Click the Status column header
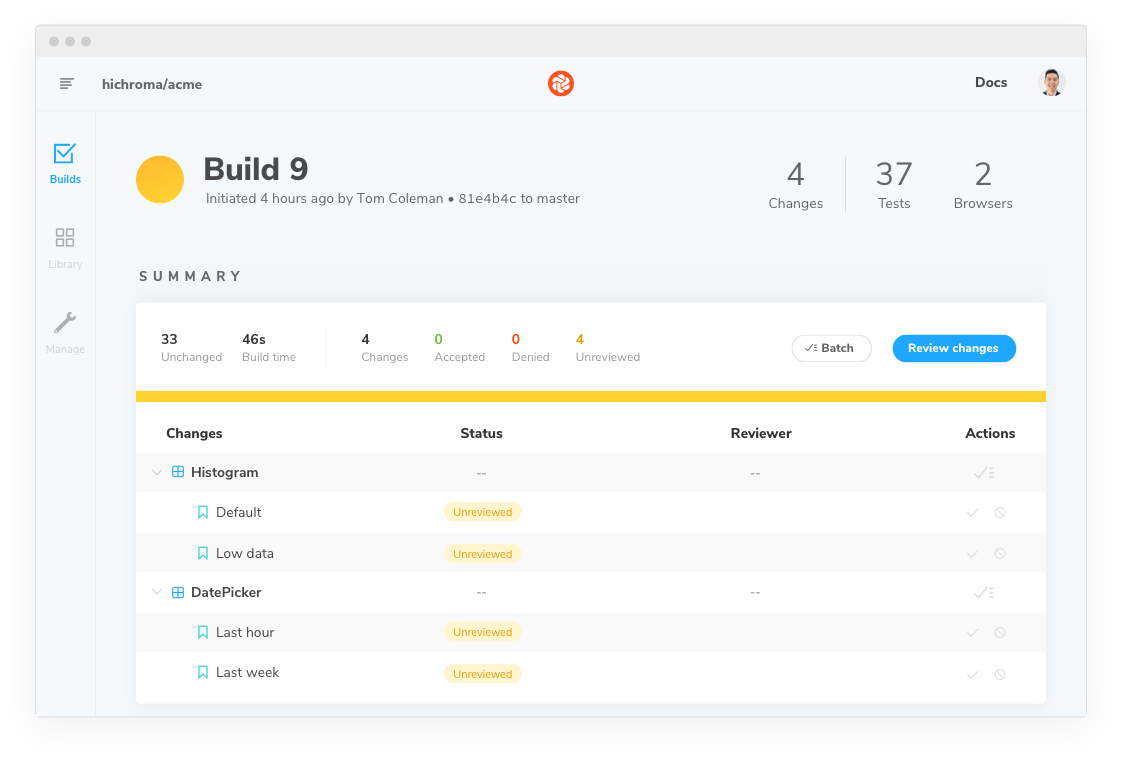The width and height of the screenshot is (1122, 762). point(481,434)
